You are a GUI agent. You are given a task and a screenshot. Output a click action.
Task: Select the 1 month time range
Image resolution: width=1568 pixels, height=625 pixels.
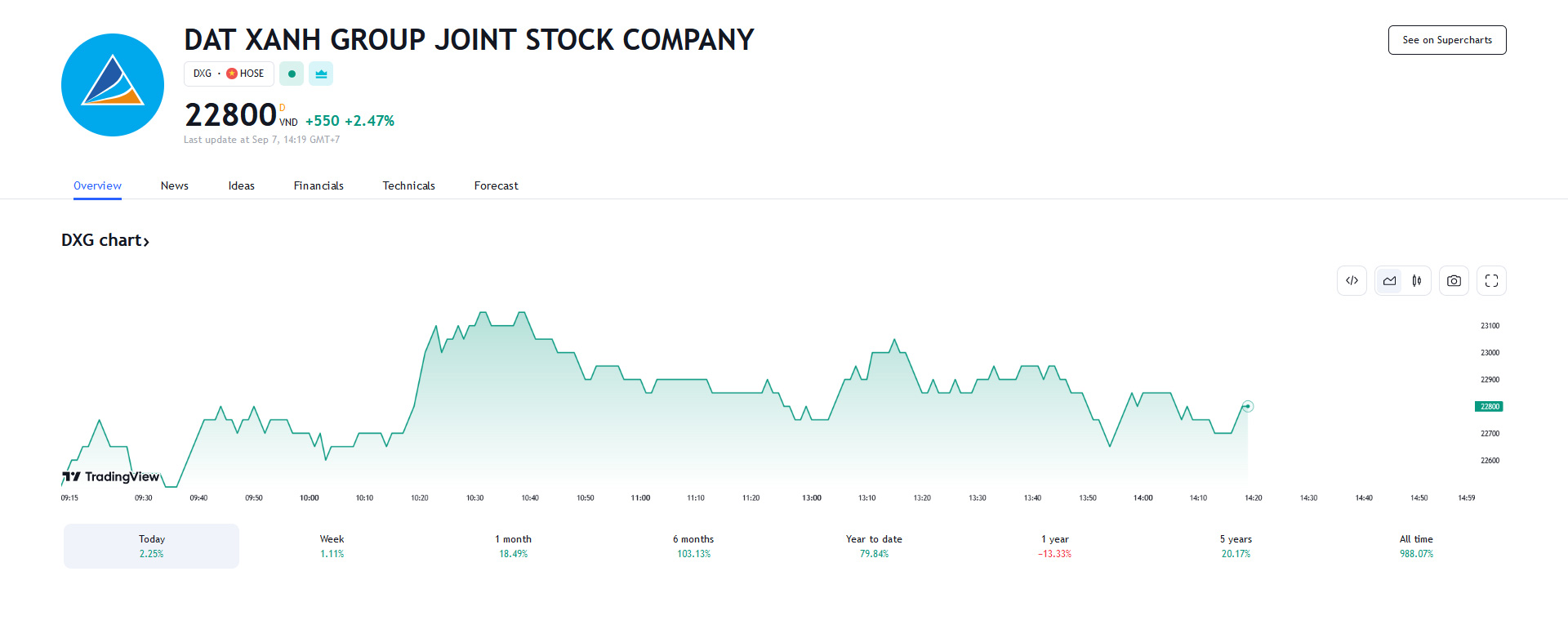(513, 546)
